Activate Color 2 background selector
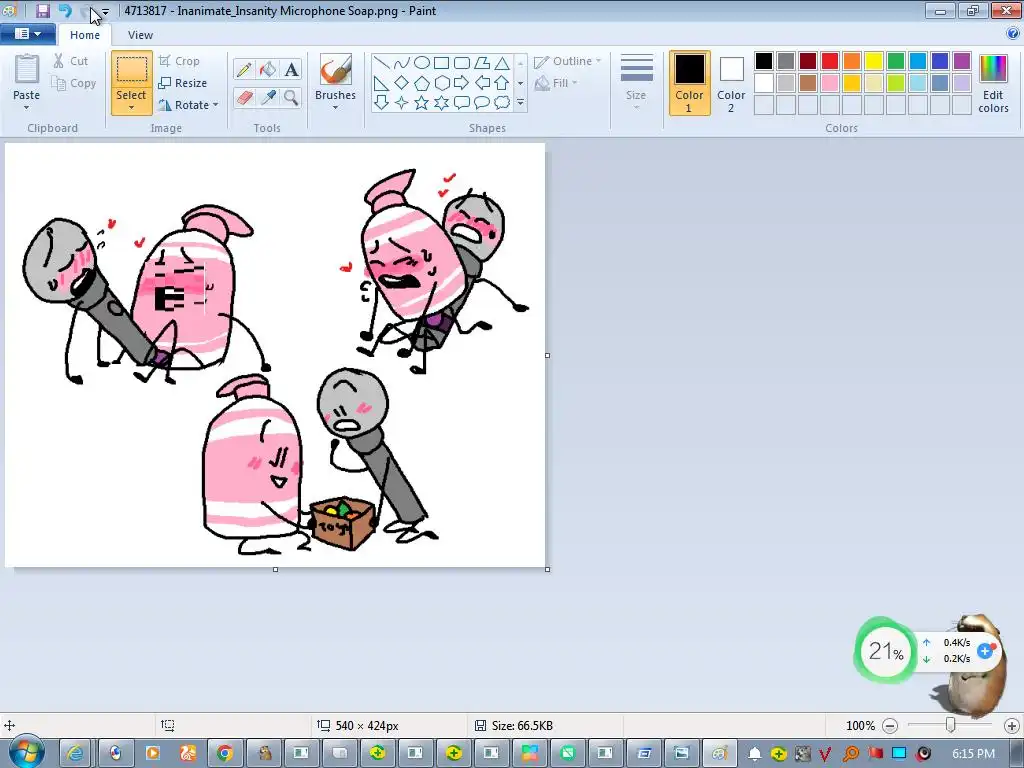The height and width of the screenshot is (768, 1024). (731, 83)
